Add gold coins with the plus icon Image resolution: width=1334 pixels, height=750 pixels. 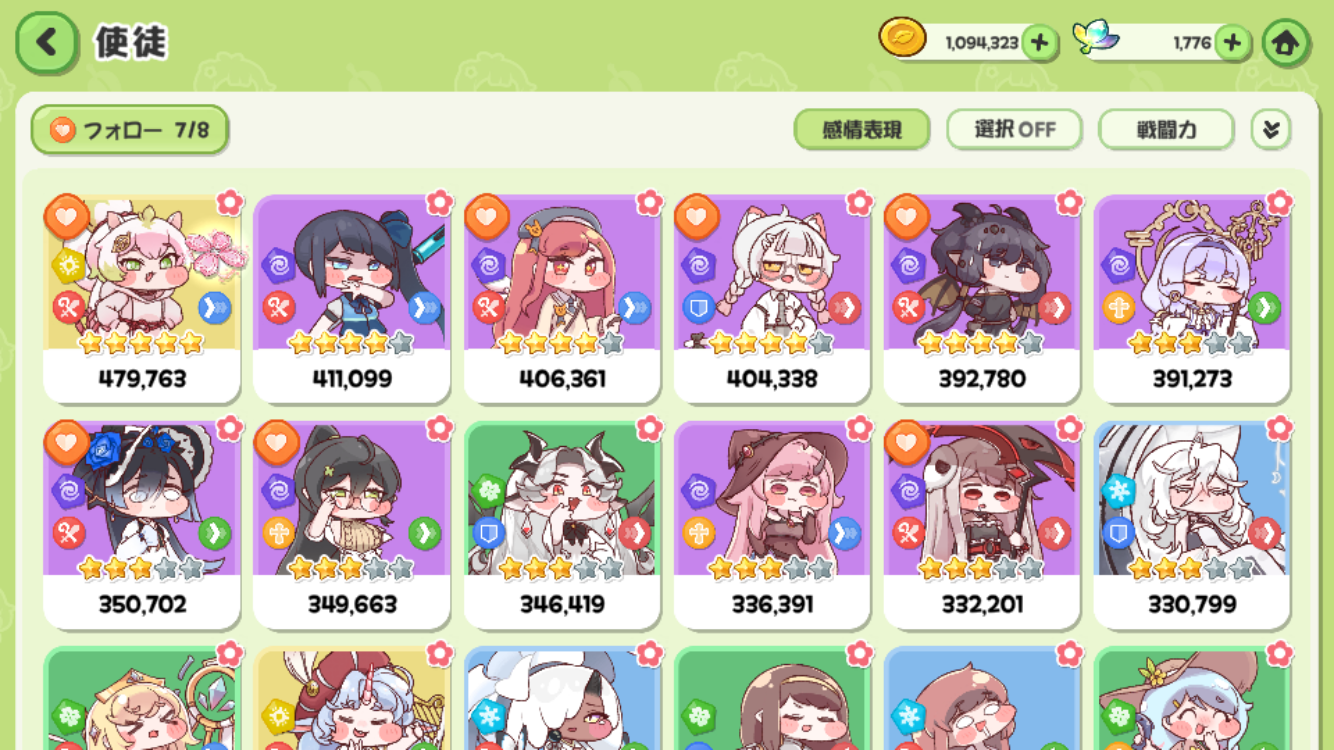(1040, 43)
